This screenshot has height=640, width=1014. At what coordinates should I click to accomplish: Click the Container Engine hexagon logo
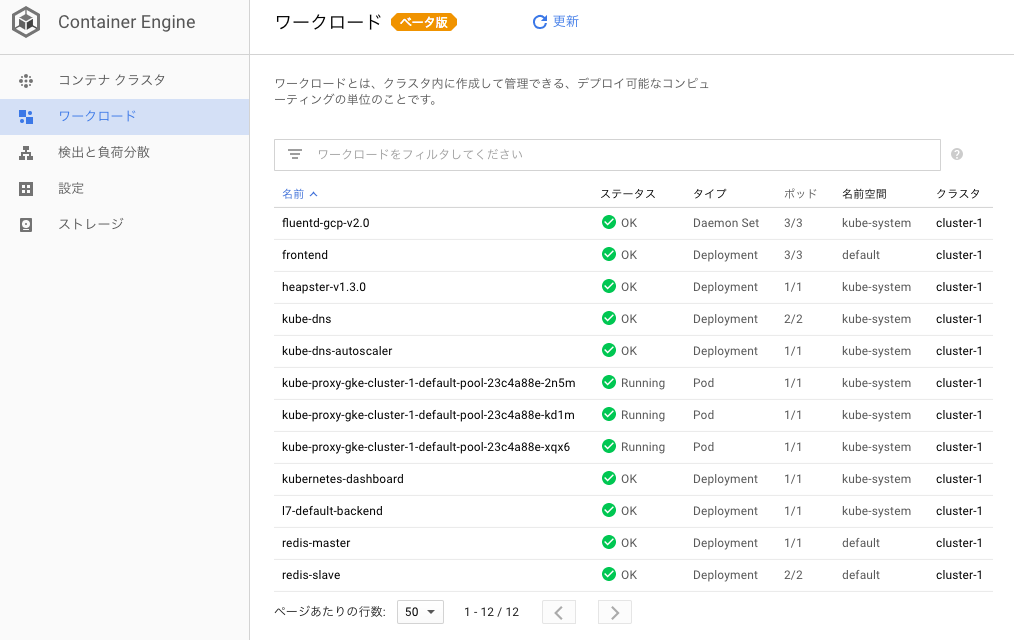(26, 22)
